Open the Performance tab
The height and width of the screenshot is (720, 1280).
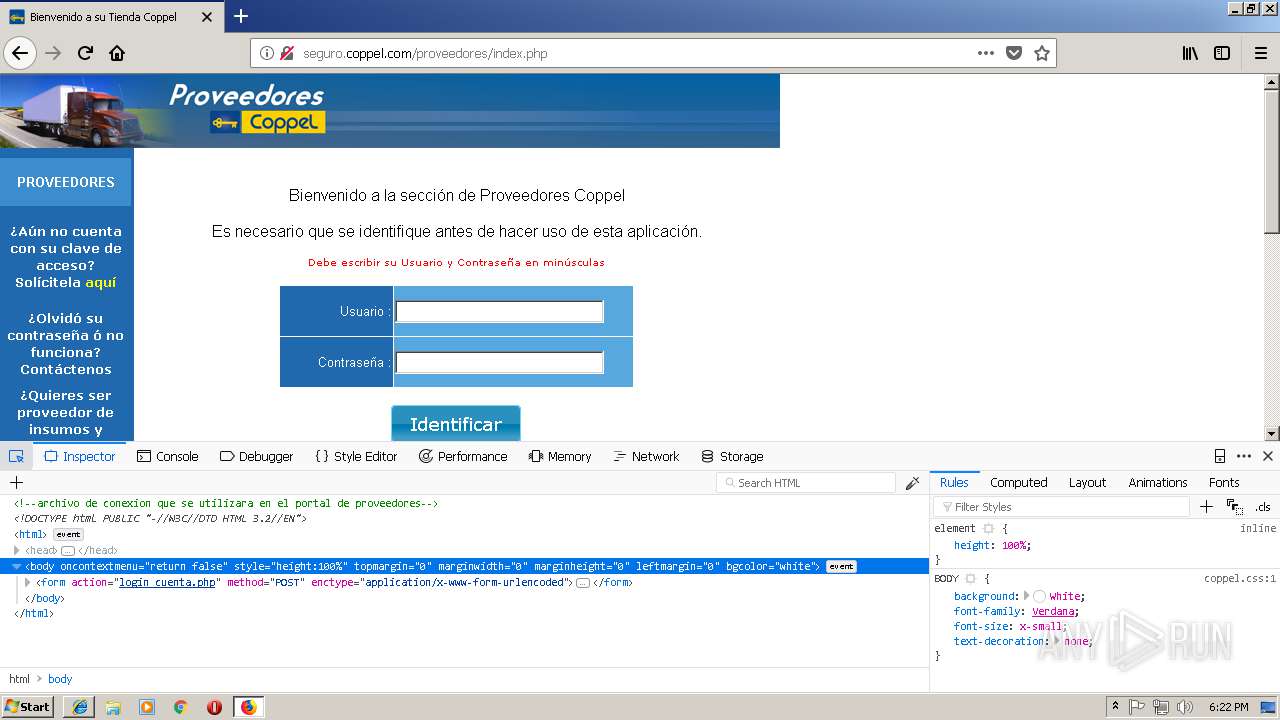(463, 456)
